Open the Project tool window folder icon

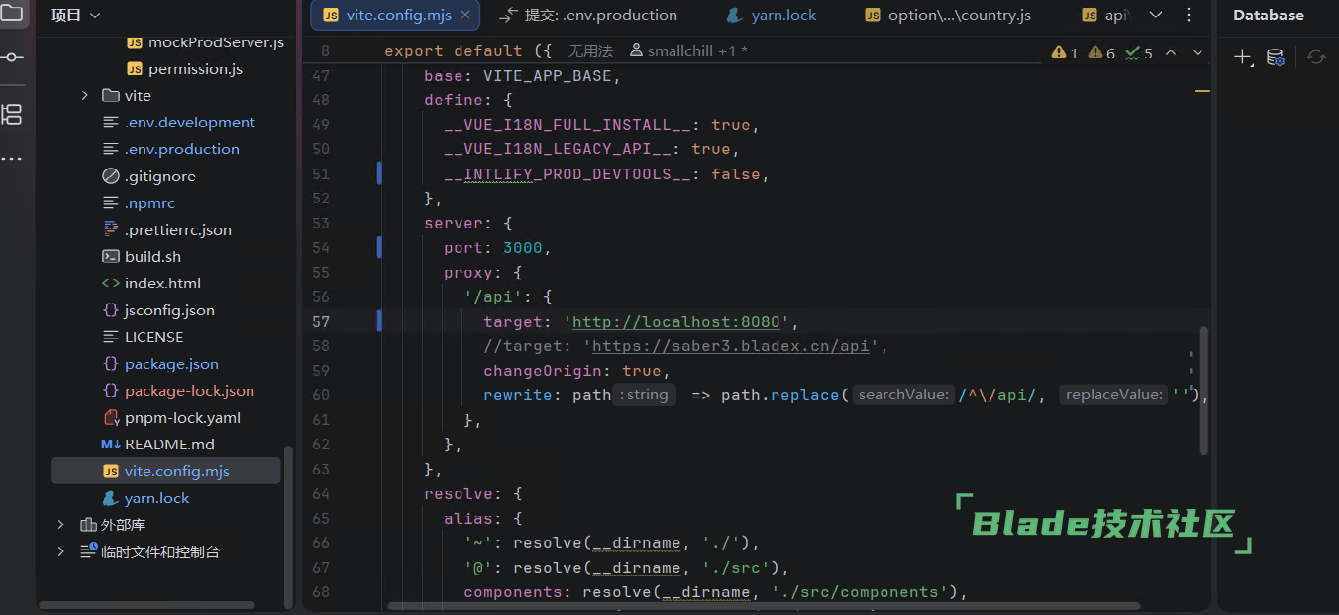click(12, 13)
